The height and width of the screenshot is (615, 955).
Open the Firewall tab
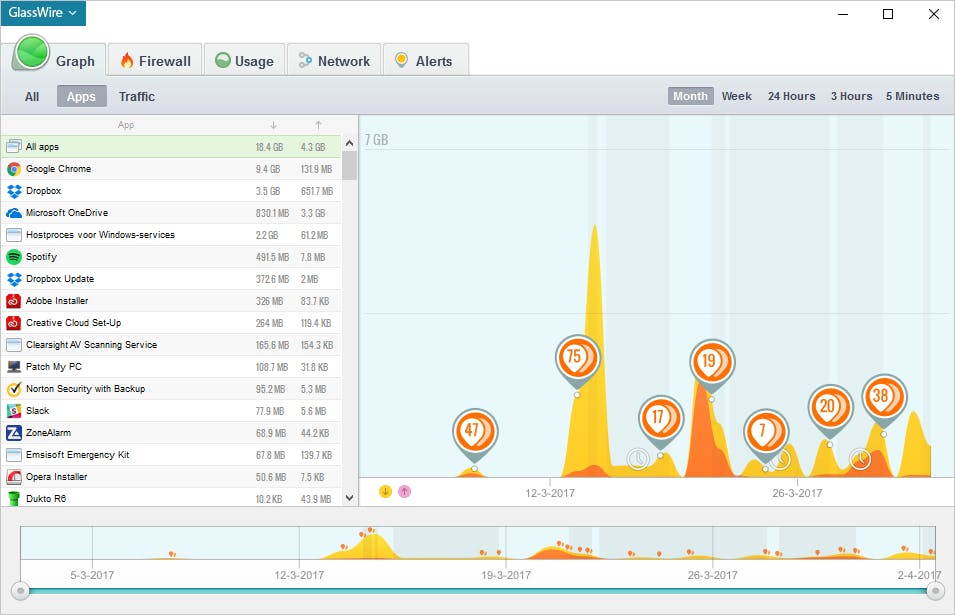155,61
